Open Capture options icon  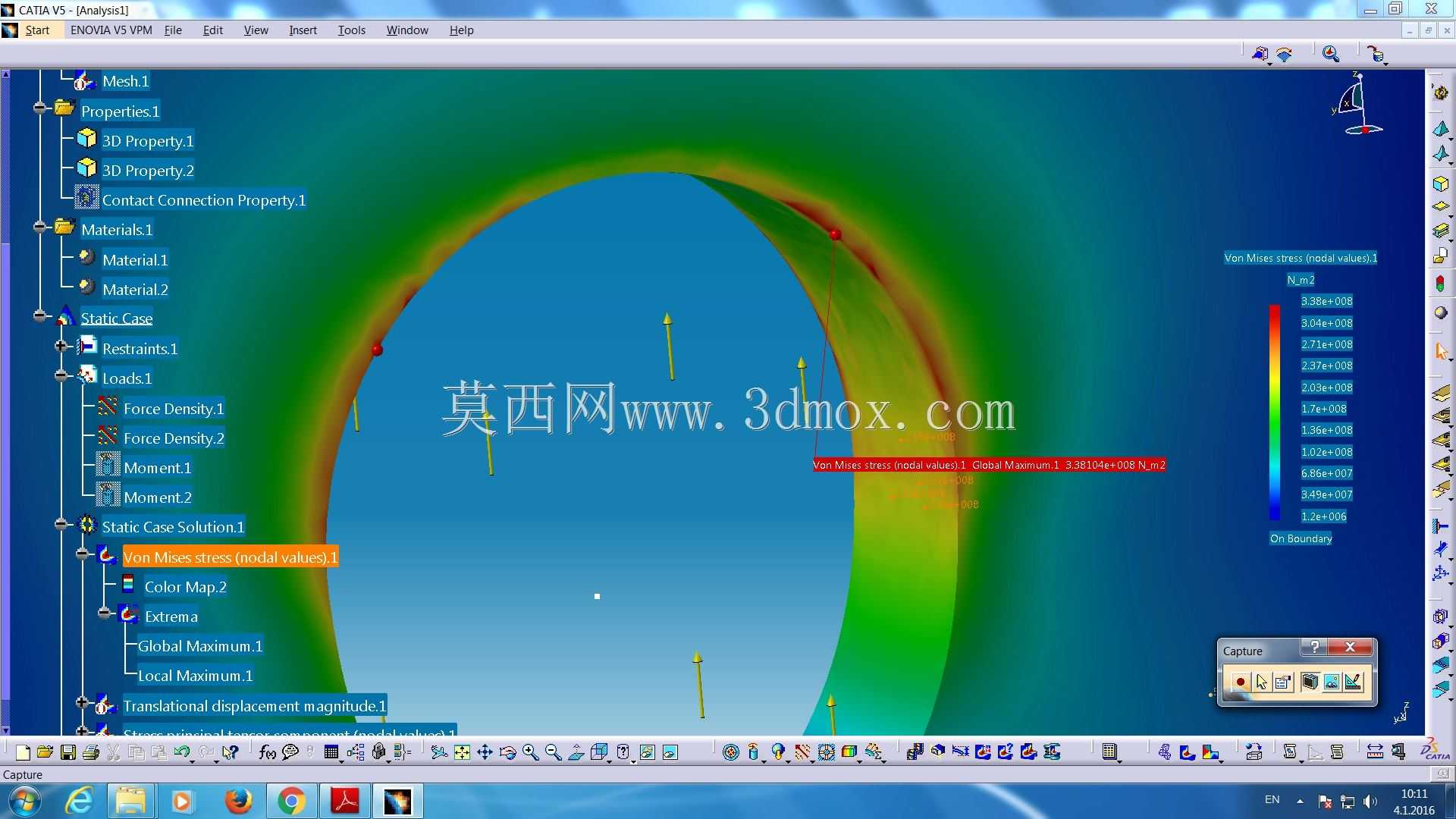pos(1282,682)
